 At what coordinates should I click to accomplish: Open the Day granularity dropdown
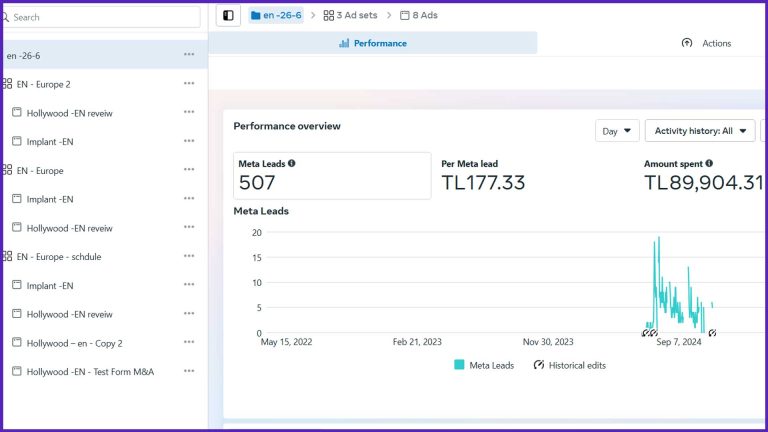(x=616, y=131)
